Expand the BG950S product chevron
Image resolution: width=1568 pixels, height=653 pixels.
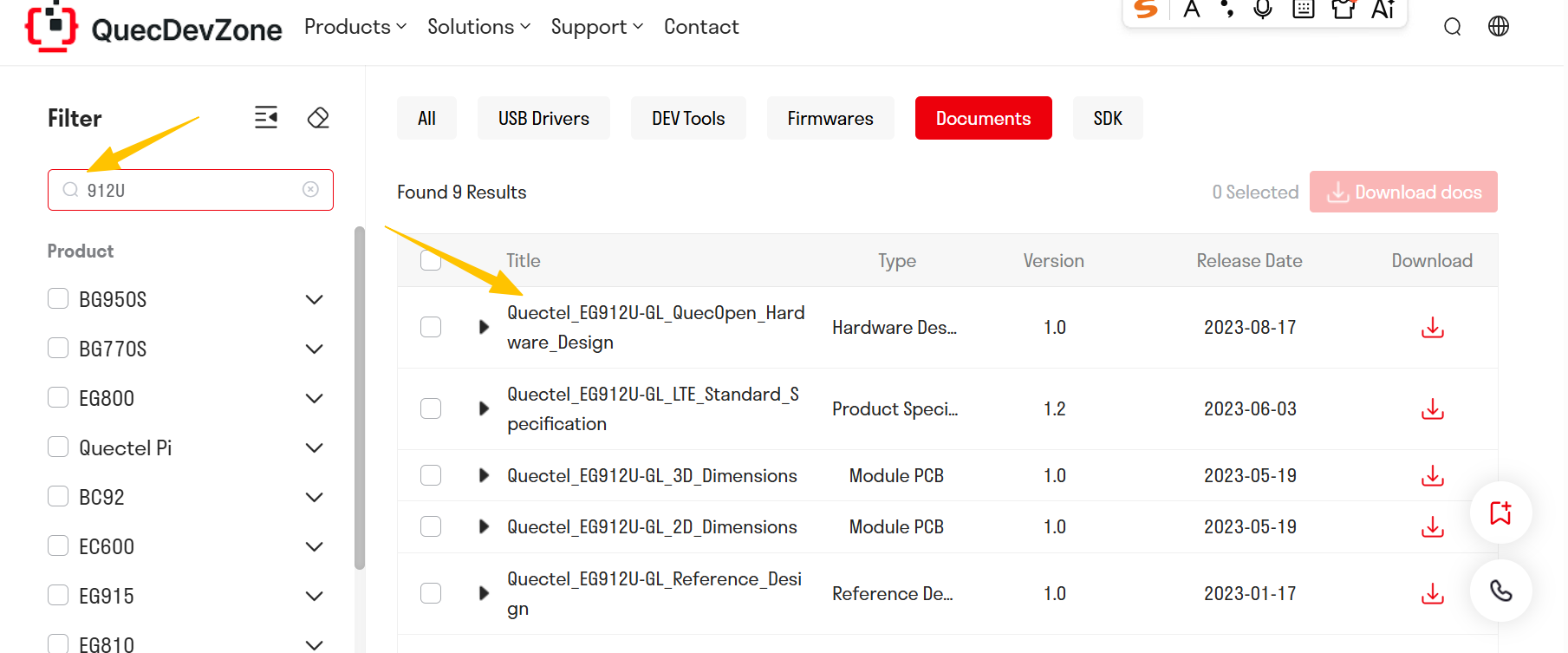315,300
